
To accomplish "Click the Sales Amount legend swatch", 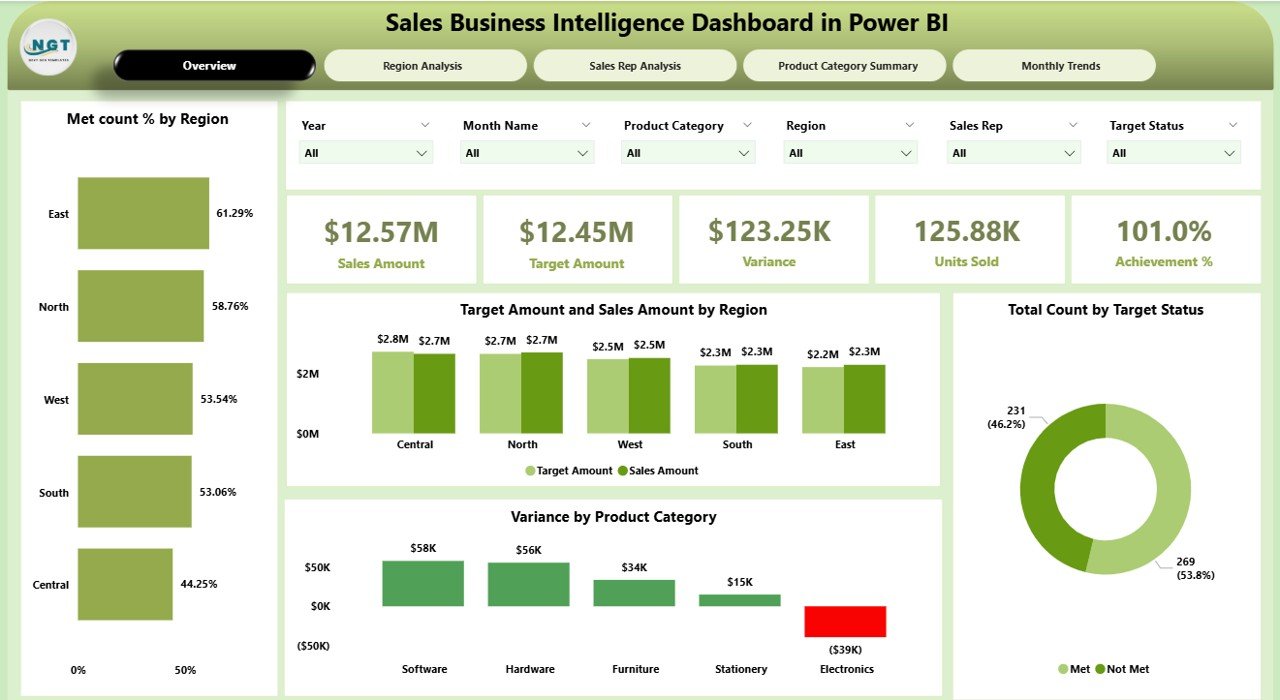I will [622, 471].
